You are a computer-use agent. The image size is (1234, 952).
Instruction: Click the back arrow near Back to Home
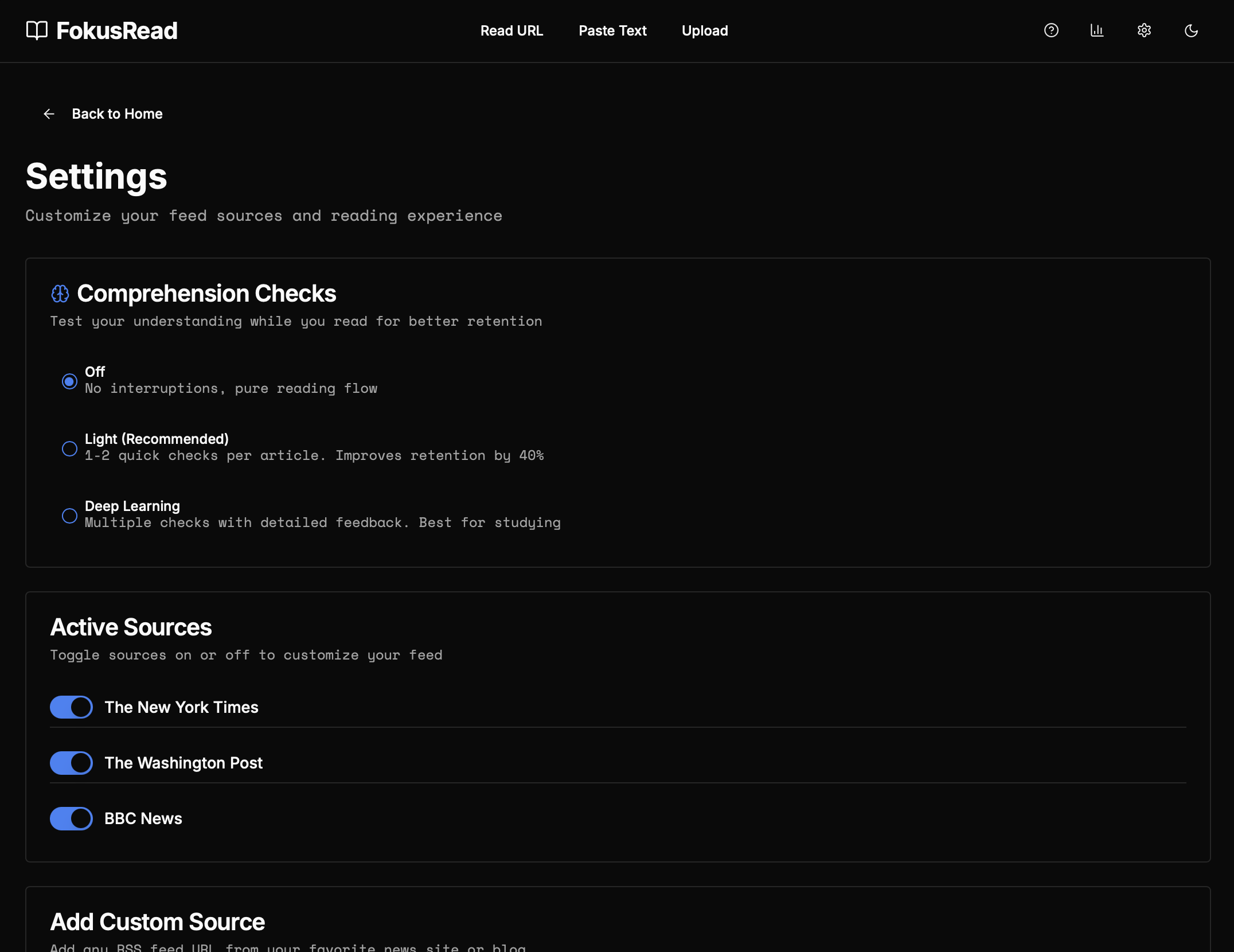[49, 114]
